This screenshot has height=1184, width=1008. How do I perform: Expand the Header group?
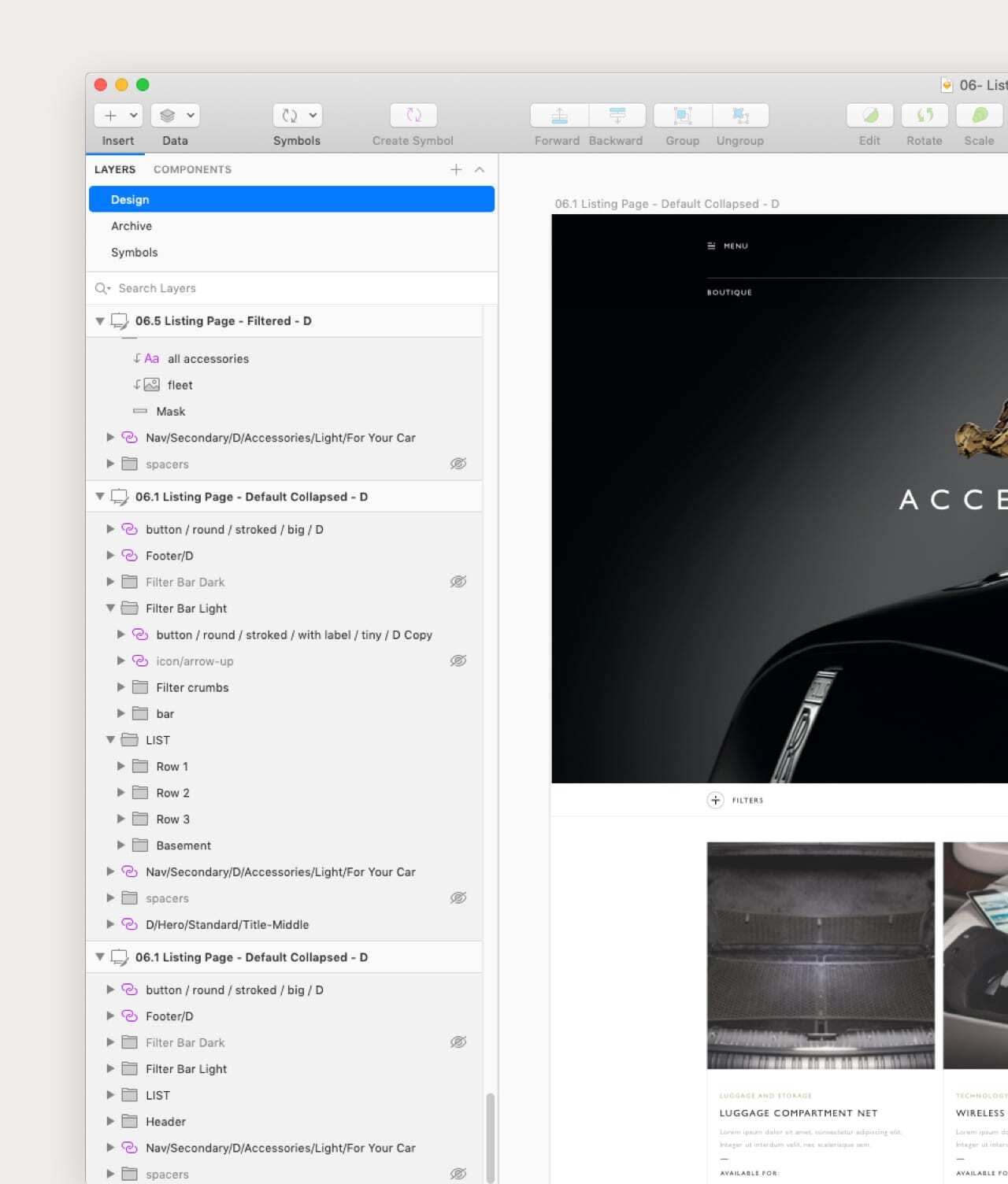[x=110, y=1121]
